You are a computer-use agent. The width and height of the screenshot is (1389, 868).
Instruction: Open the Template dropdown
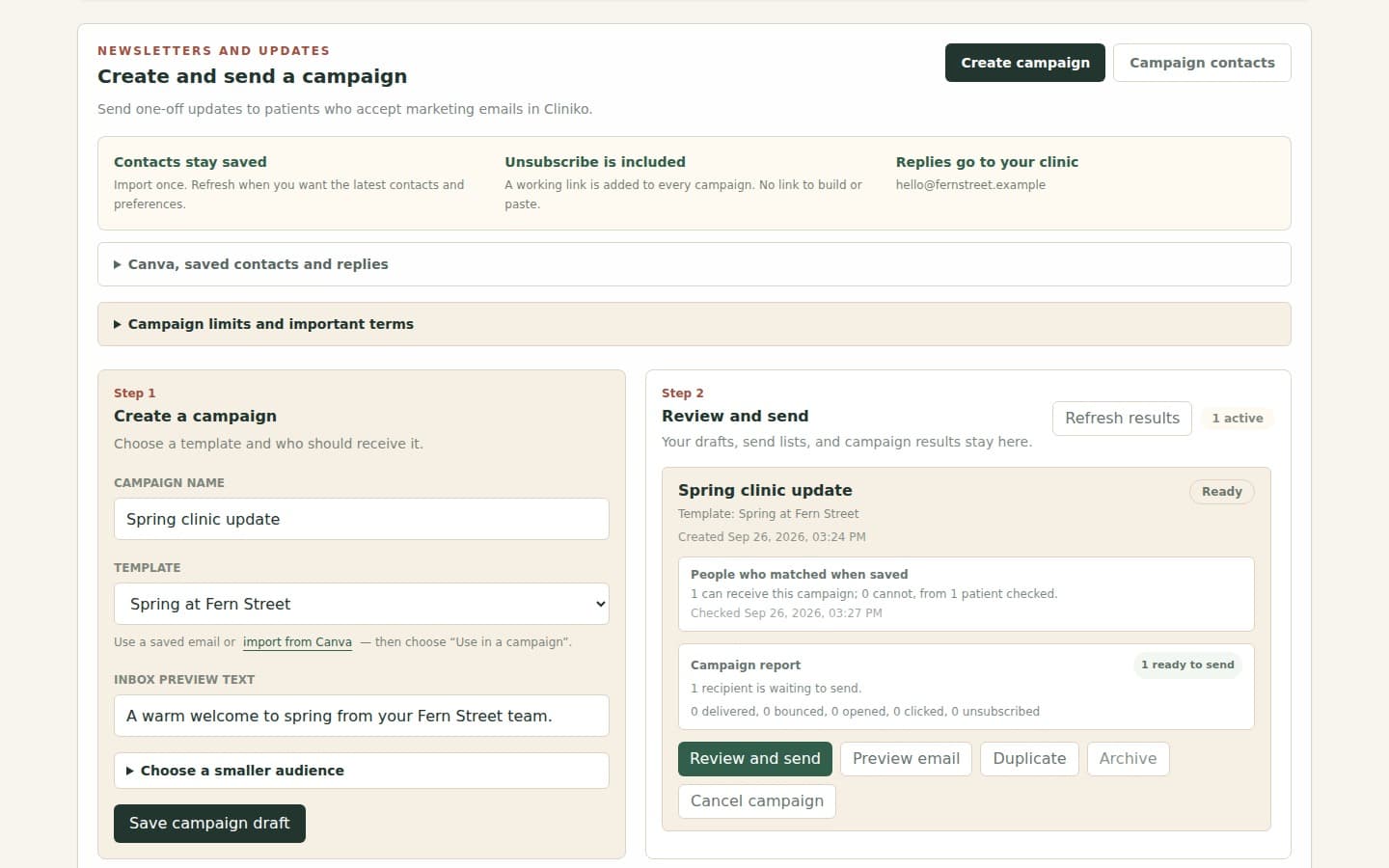[x=362, y=604]
